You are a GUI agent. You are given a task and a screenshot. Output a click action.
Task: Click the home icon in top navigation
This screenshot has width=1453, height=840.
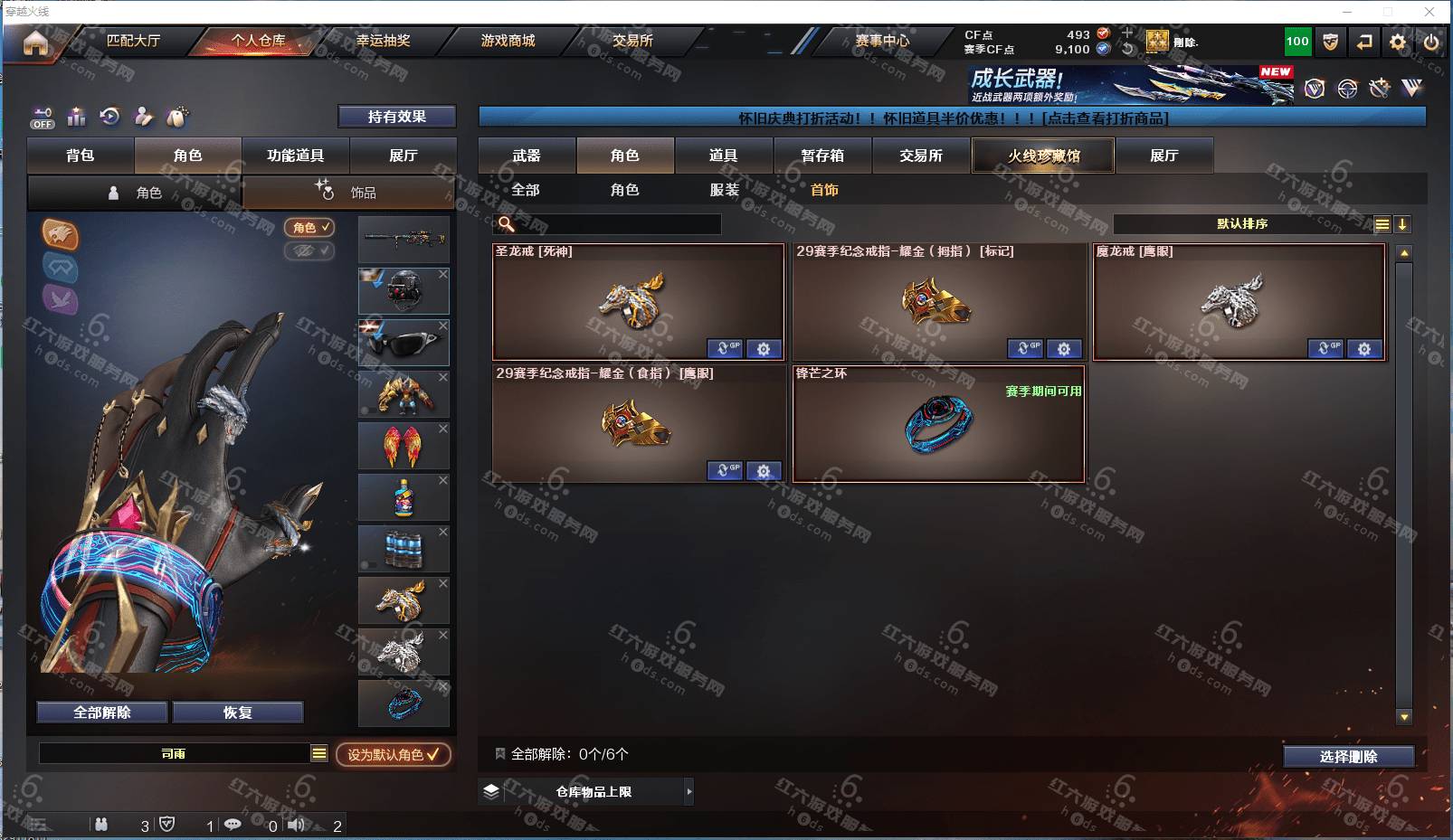point(35,42)
